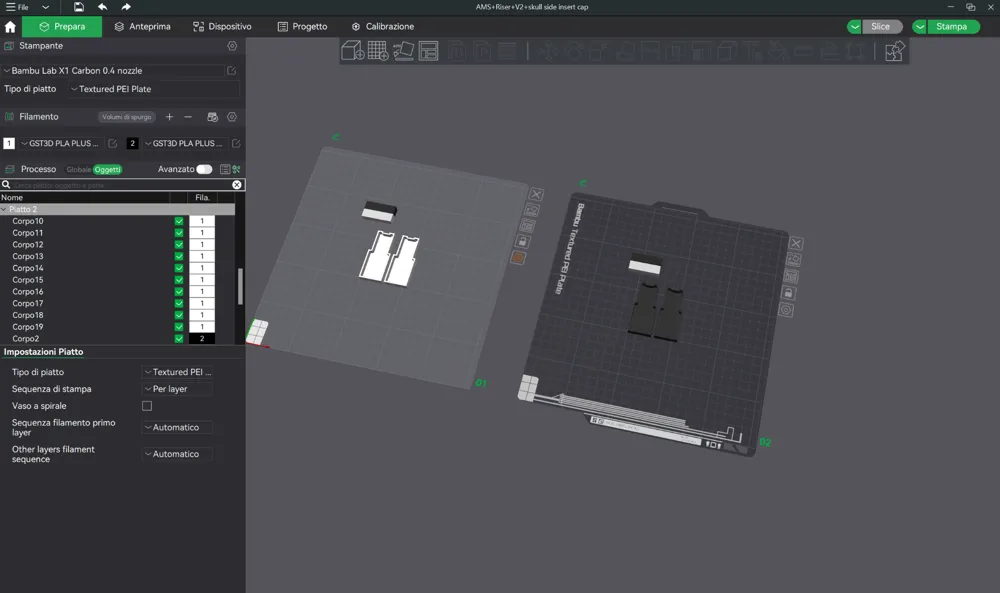This screenshot has height=593, width=1000.
Task: Click the Add object cube icon
Action: 353,50
